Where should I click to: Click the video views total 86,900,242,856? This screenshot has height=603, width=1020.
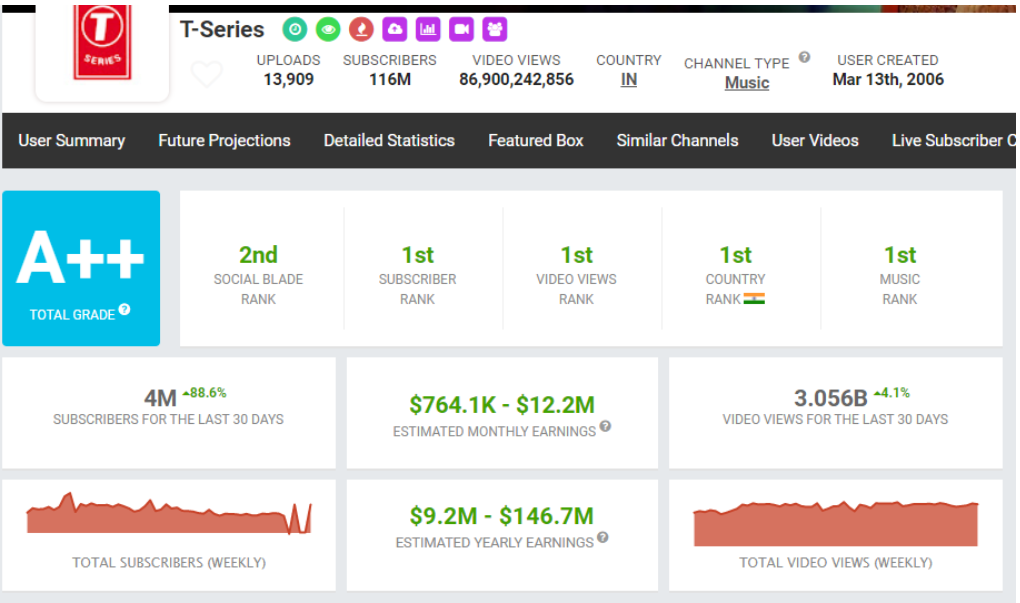pos(517,79)
